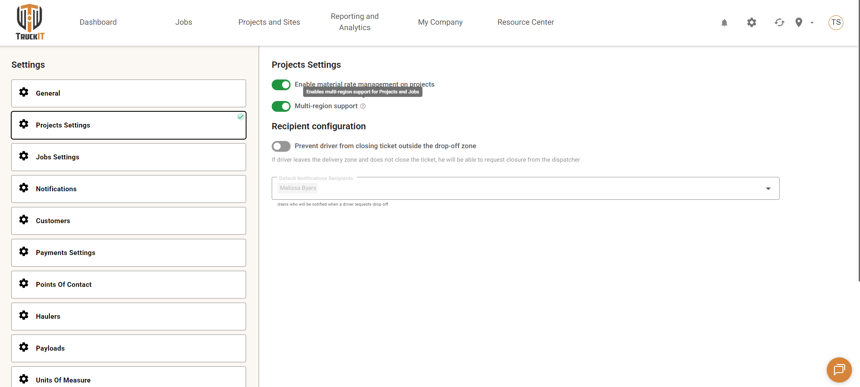The width and height of the screenshot is (860, 387).
Task: Click the sync refresh icon
Action: coord(779,22)
